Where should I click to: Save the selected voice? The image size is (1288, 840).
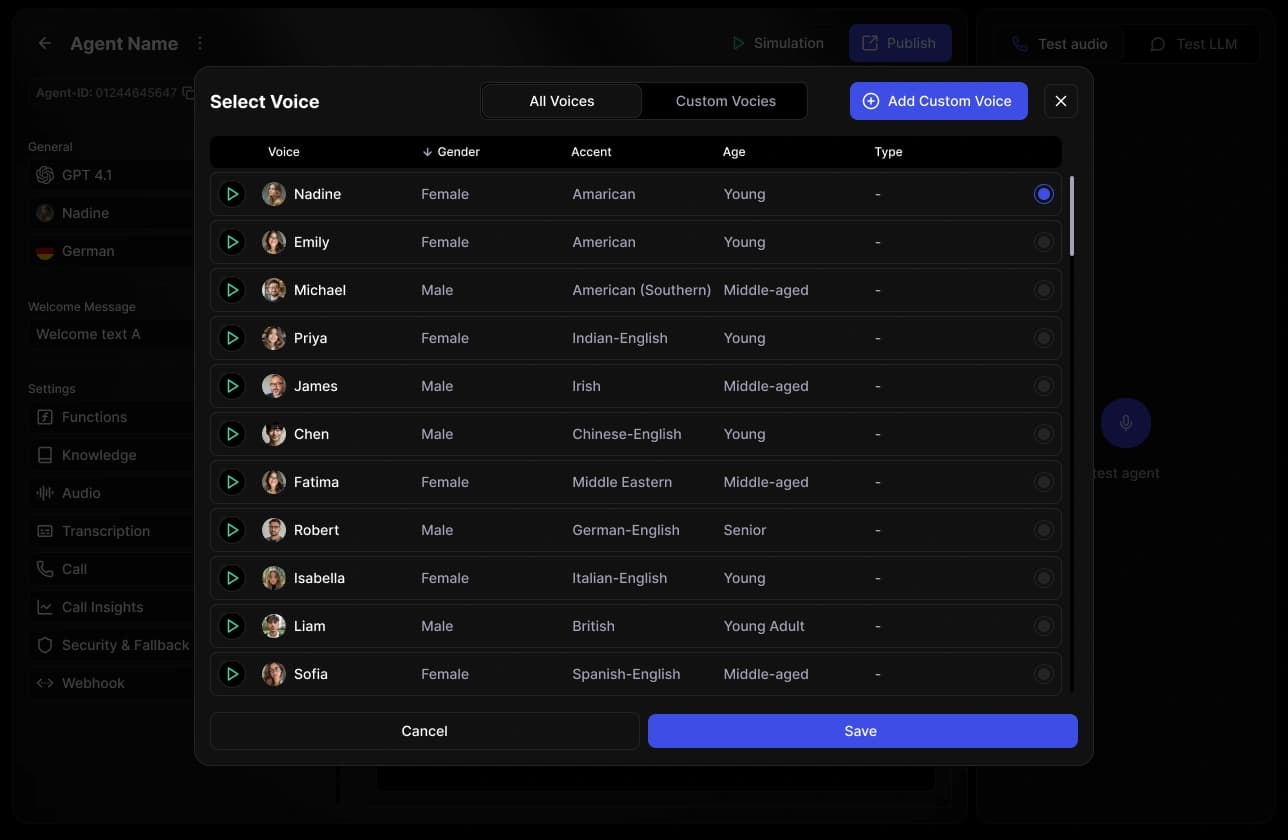pyautogui.click(x=862, y=731)
